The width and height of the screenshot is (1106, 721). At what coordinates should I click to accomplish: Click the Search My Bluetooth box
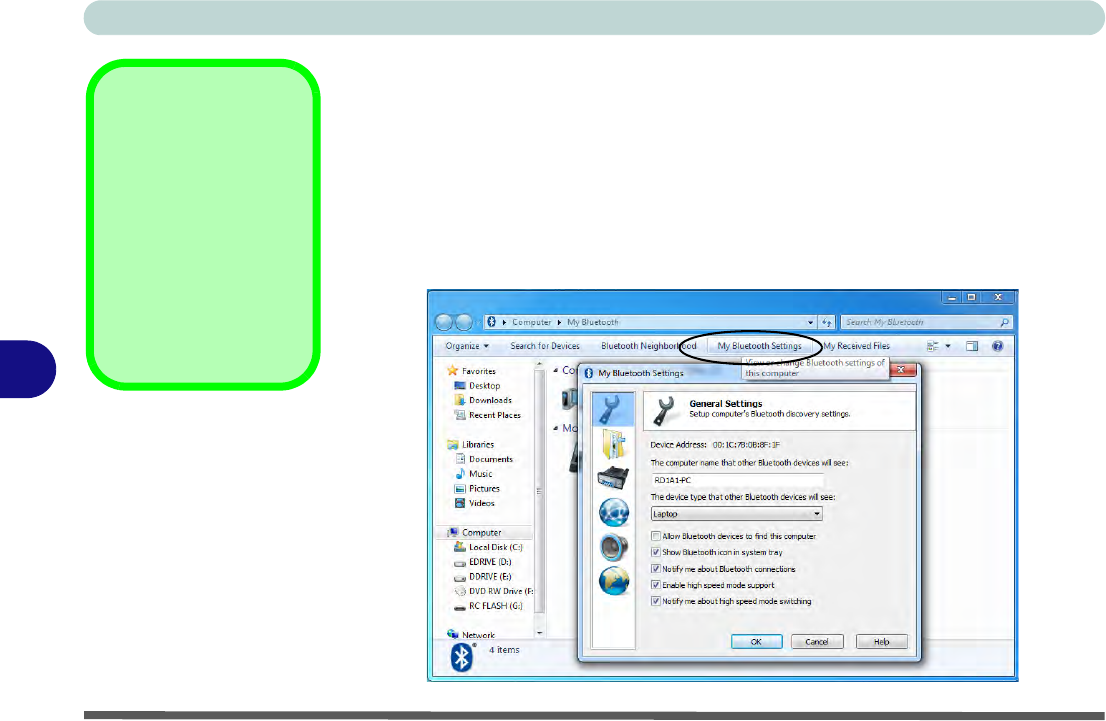(x=926, y=322)
